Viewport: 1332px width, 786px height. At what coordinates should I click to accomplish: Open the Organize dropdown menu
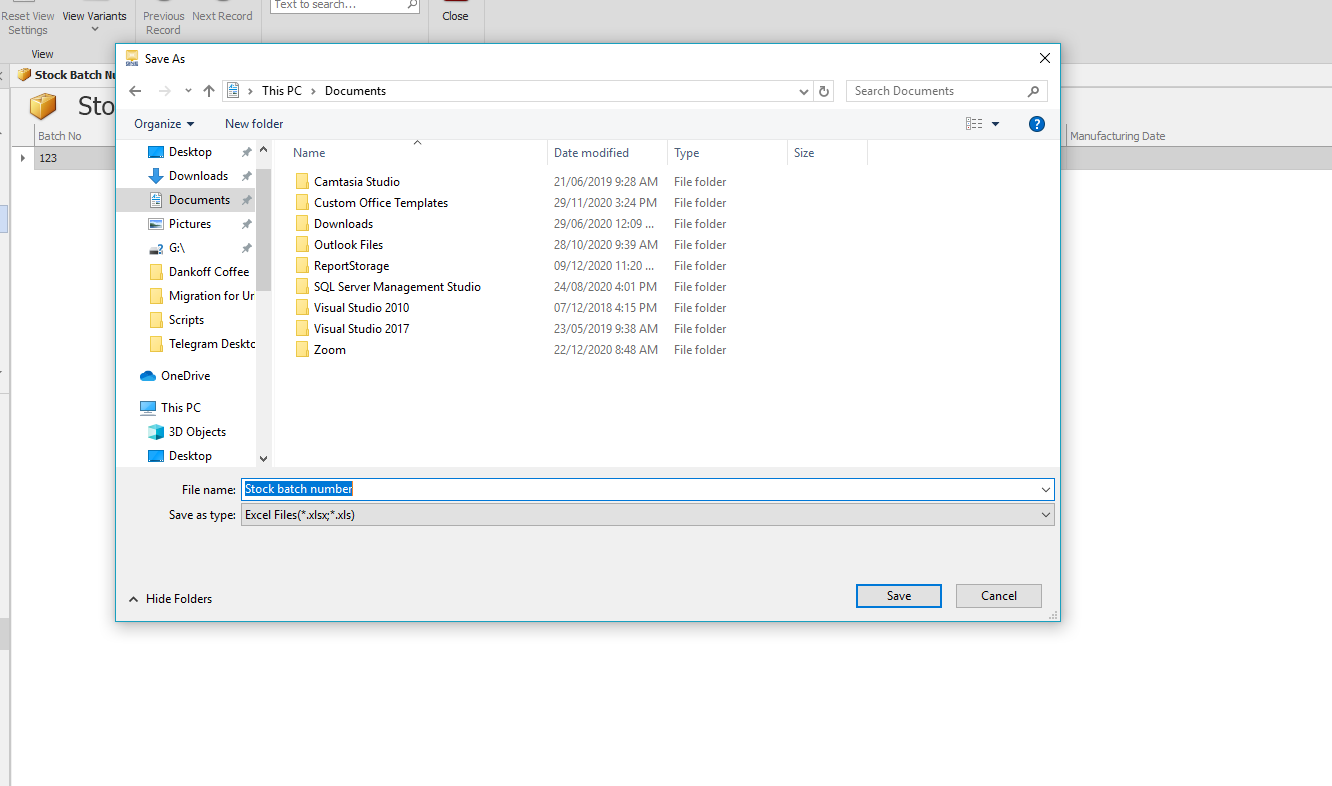click(164, 124)
